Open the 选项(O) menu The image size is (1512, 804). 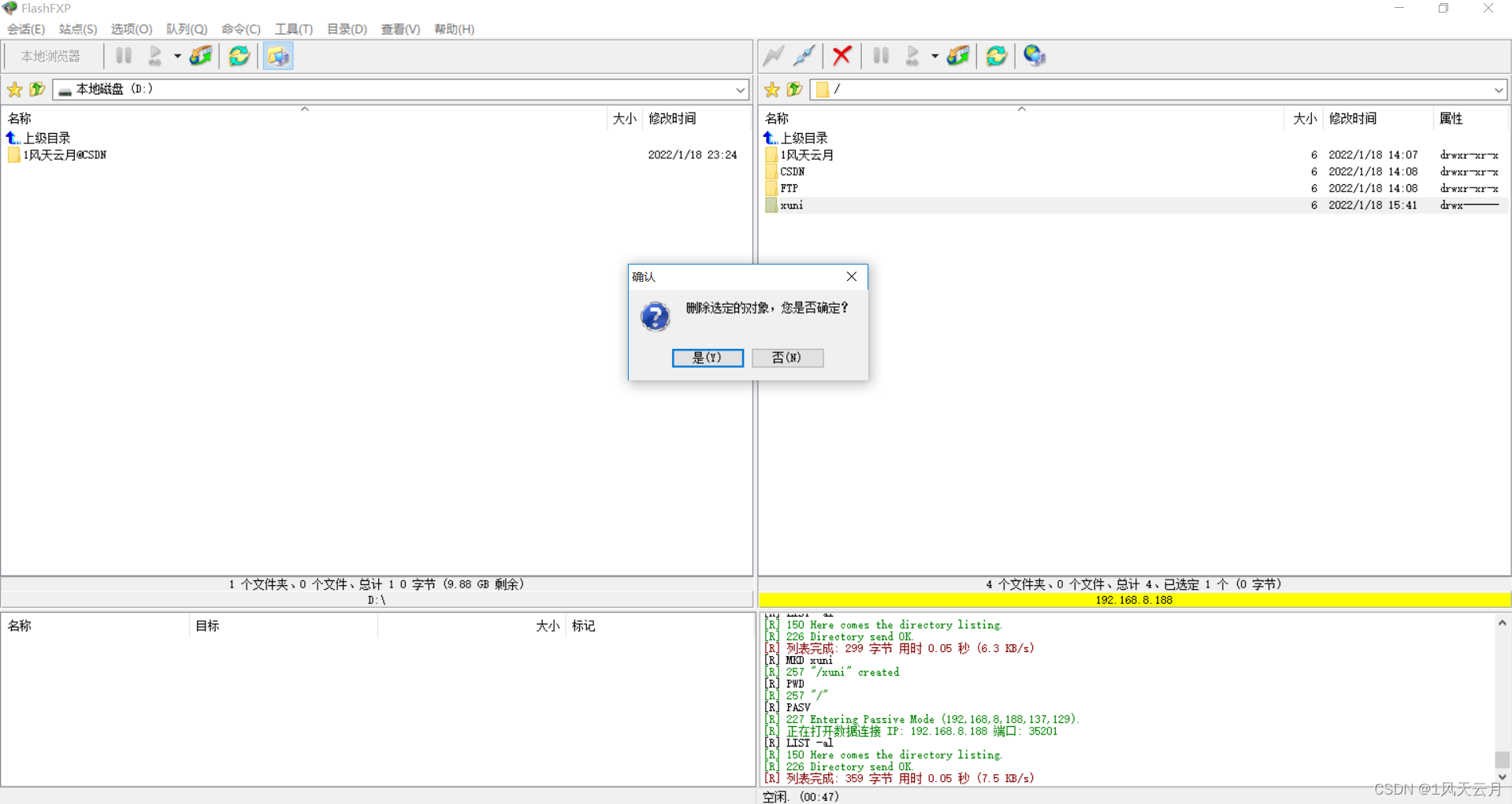[132, 29]
